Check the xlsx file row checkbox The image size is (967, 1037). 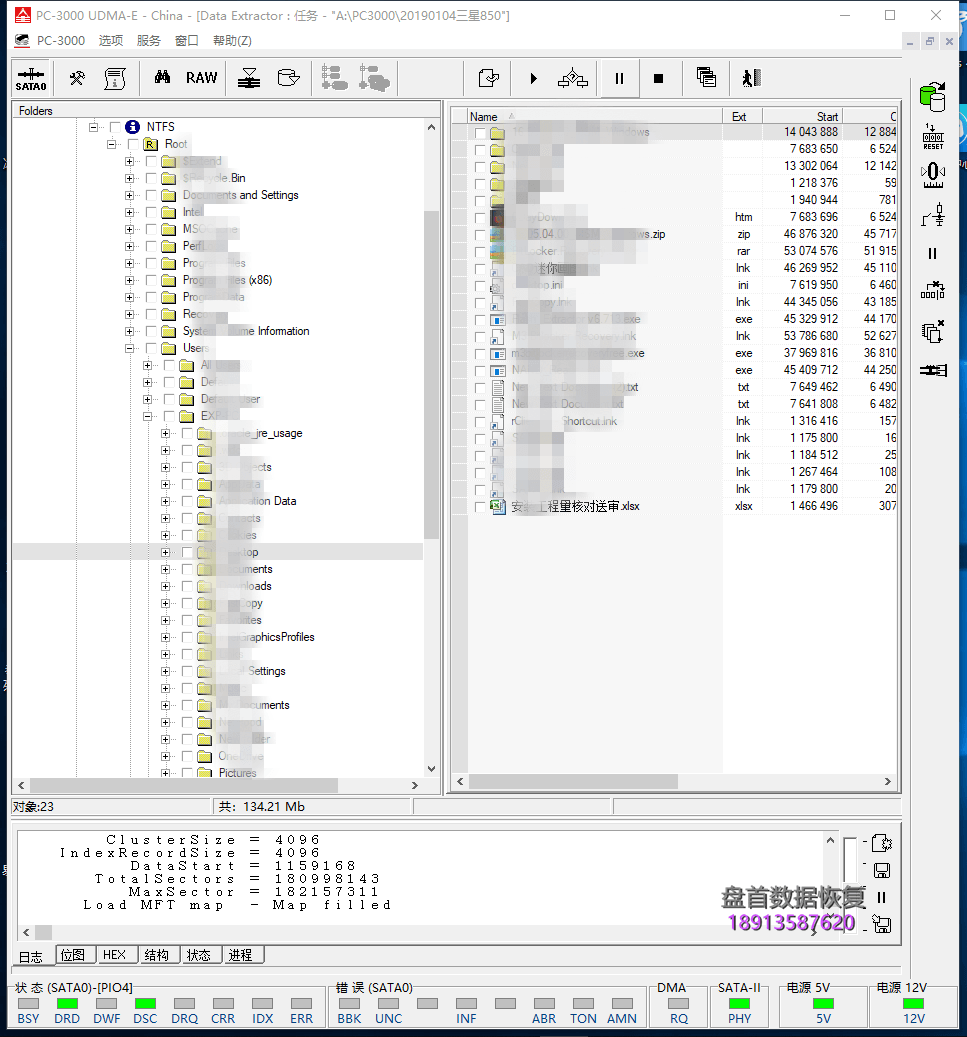tap(480, 507)
